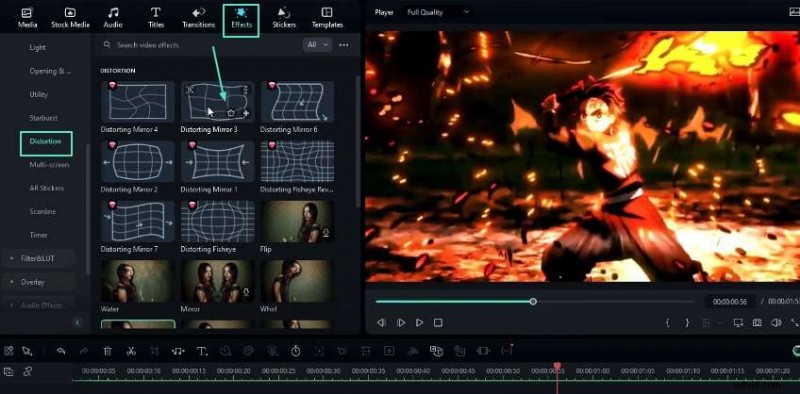Step forward one frame in player
This screenshot has width=800, height=394.
[401, 323]
